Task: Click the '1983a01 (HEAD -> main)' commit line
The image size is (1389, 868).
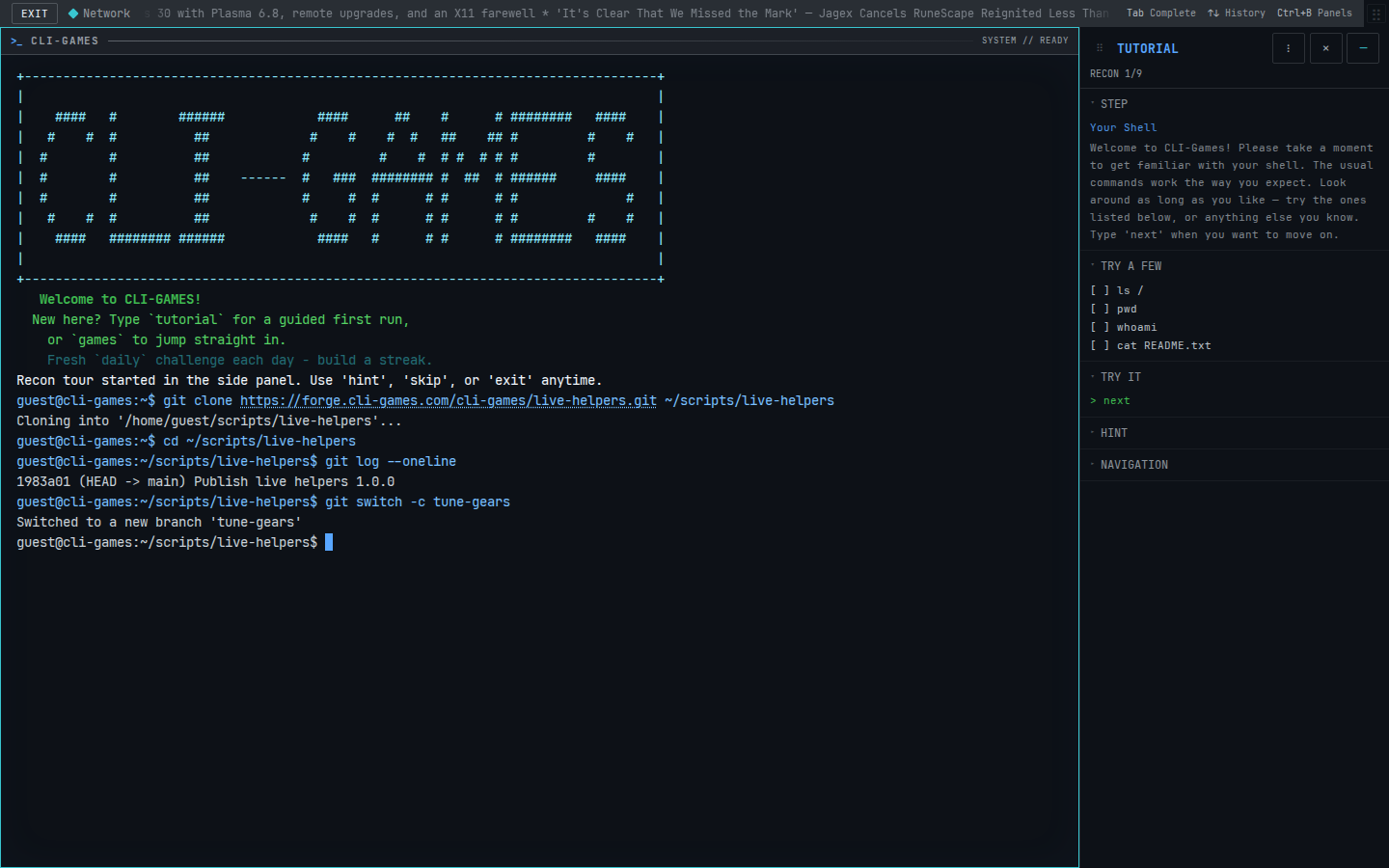Action: (x=205, y=482)
